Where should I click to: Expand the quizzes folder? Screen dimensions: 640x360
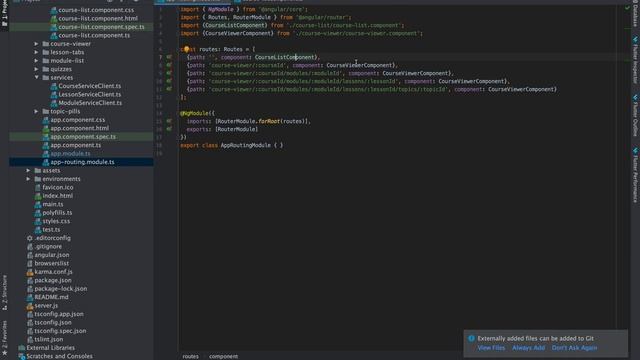[36, 69]
